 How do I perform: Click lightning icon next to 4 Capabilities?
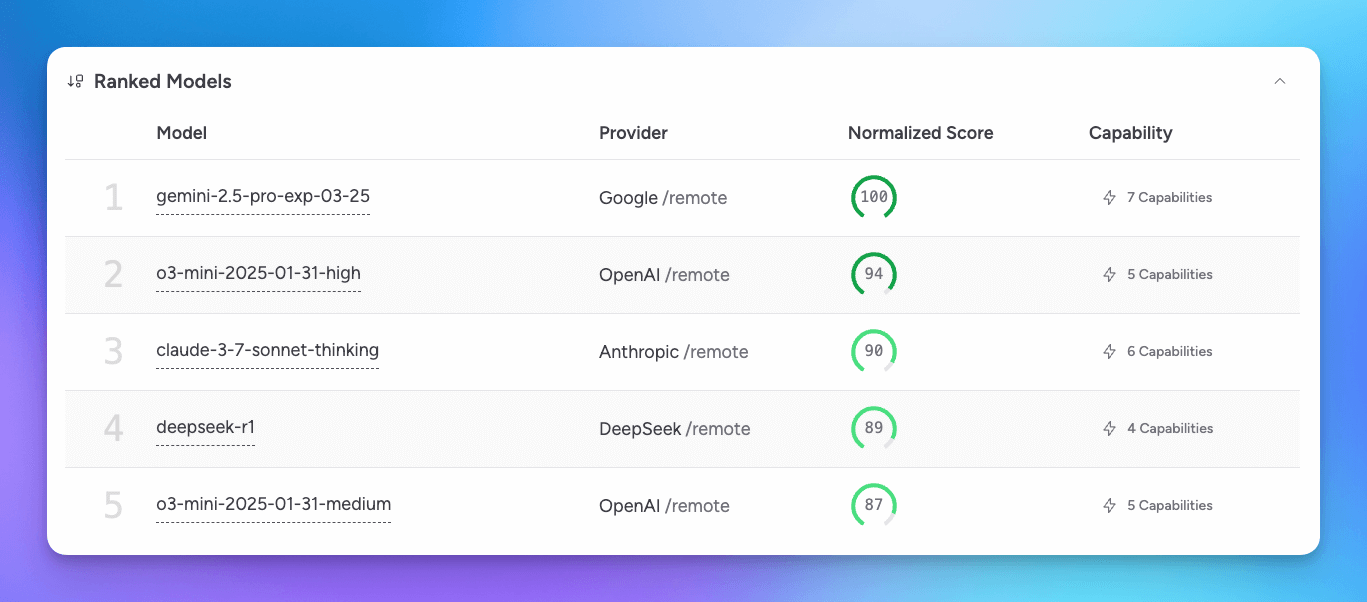tap(1109, 429)
